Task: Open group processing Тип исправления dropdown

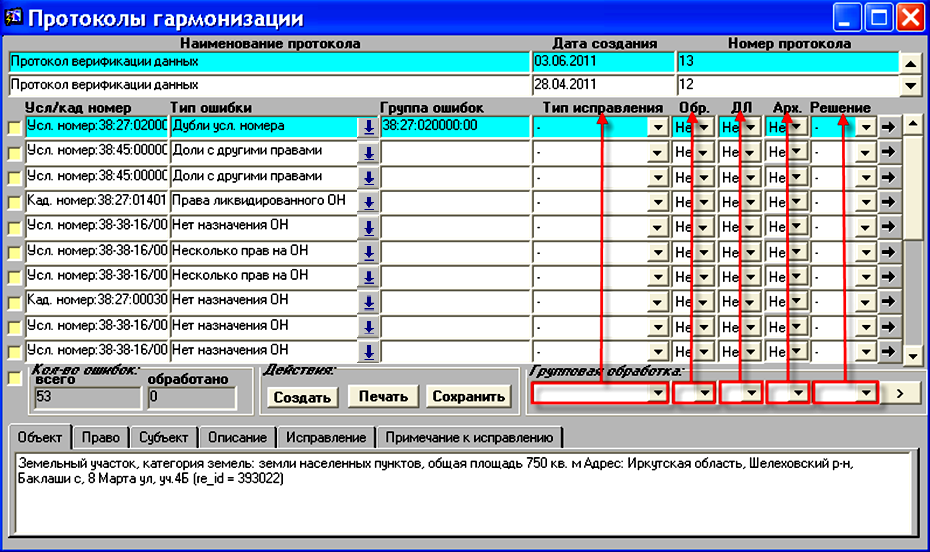Action: tap(658, 393)
